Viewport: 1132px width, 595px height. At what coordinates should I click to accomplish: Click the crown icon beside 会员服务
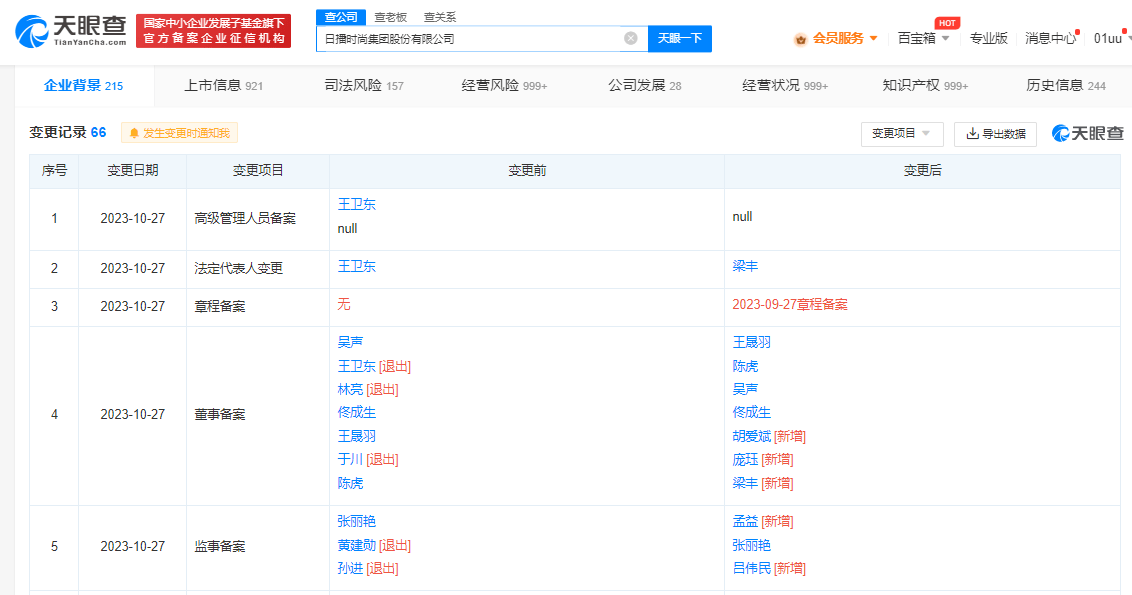[x=800, y=39]
